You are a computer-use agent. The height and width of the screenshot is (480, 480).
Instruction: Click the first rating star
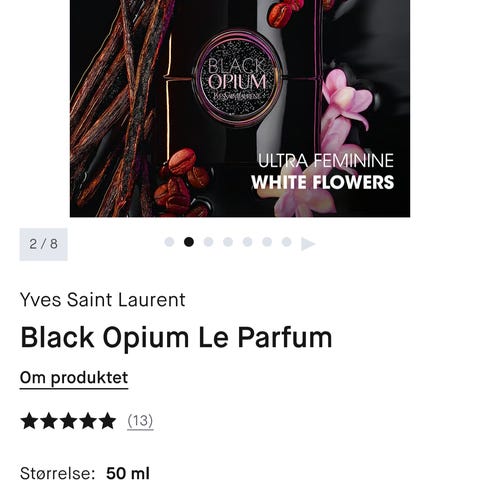pos(29,421)
